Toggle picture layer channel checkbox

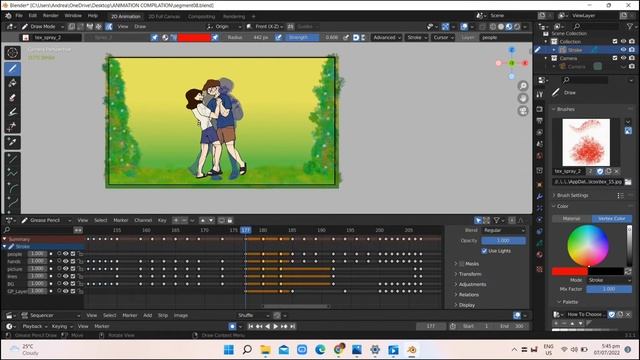(73, 269)
